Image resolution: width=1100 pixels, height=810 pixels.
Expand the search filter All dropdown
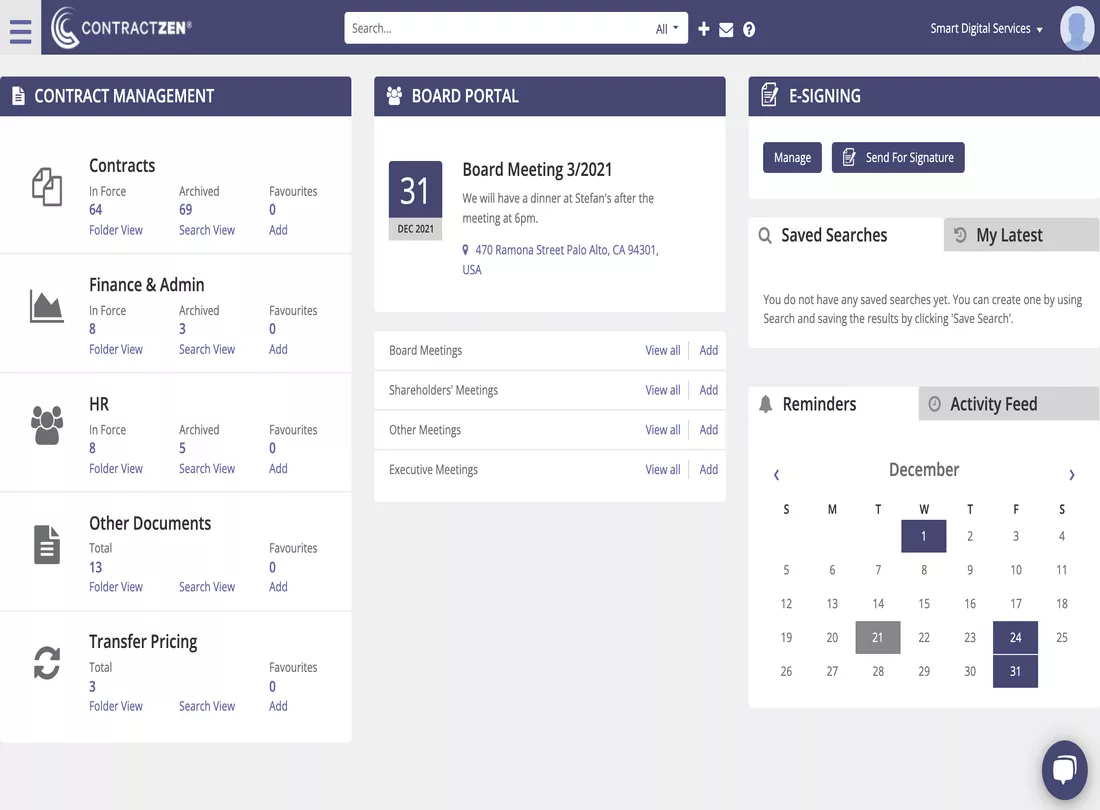pos(666,29)
